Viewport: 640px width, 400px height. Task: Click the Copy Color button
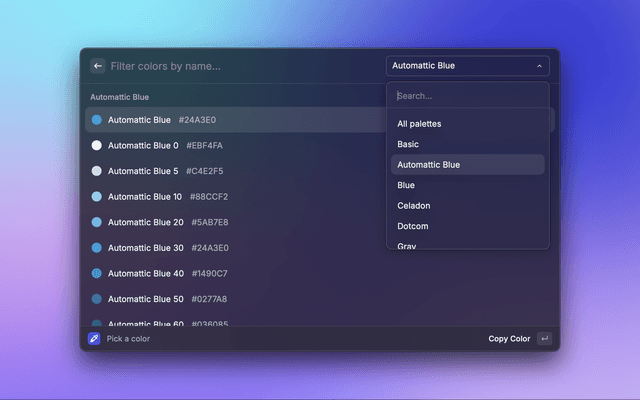[509, 339]
